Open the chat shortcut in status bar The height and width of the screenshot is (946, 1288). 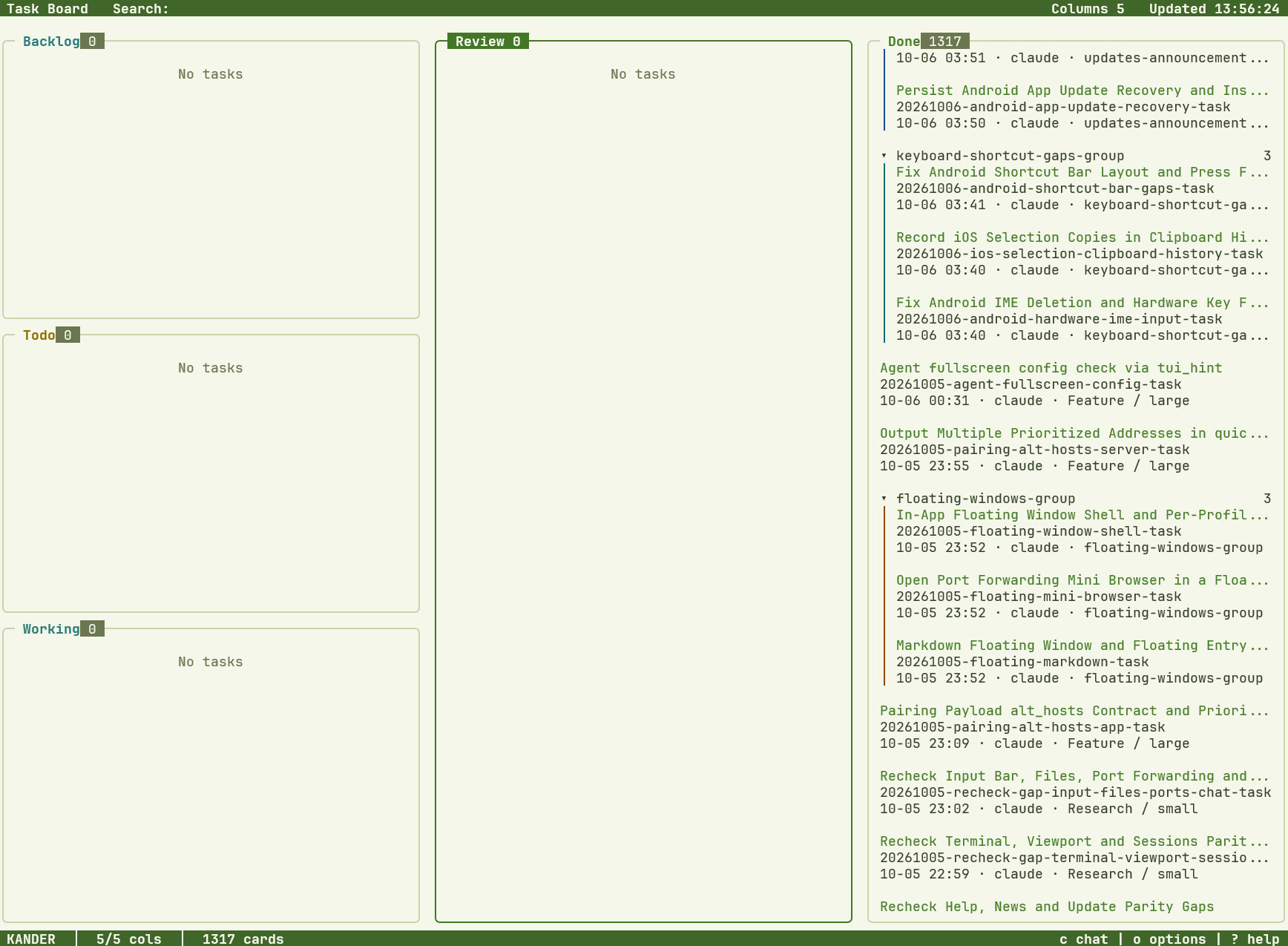1083,939
